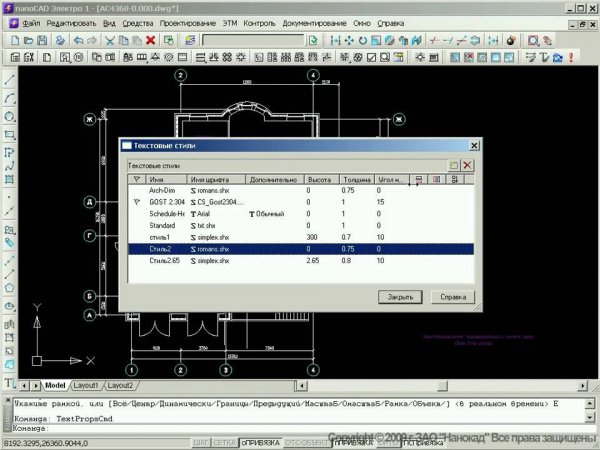Click the print icon in top toolbar

coord(60,40)
